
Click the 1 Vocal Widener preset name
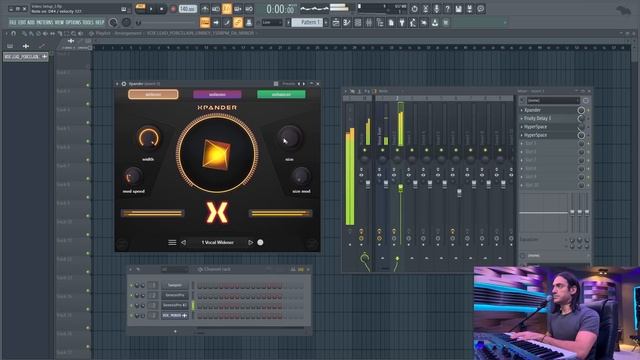tap(218, 242)
